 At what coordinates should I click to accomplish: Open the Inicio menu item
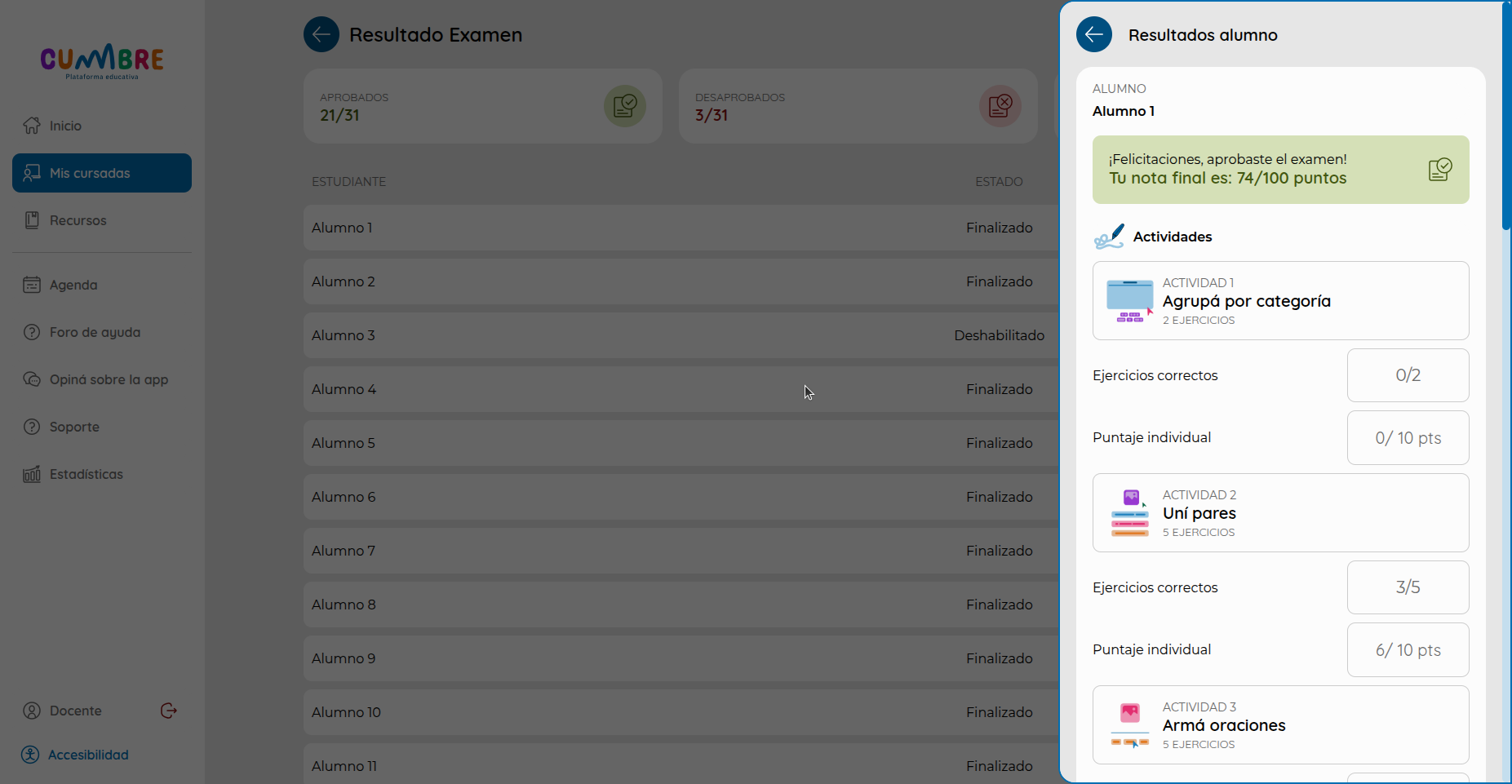tap(102, 126)
